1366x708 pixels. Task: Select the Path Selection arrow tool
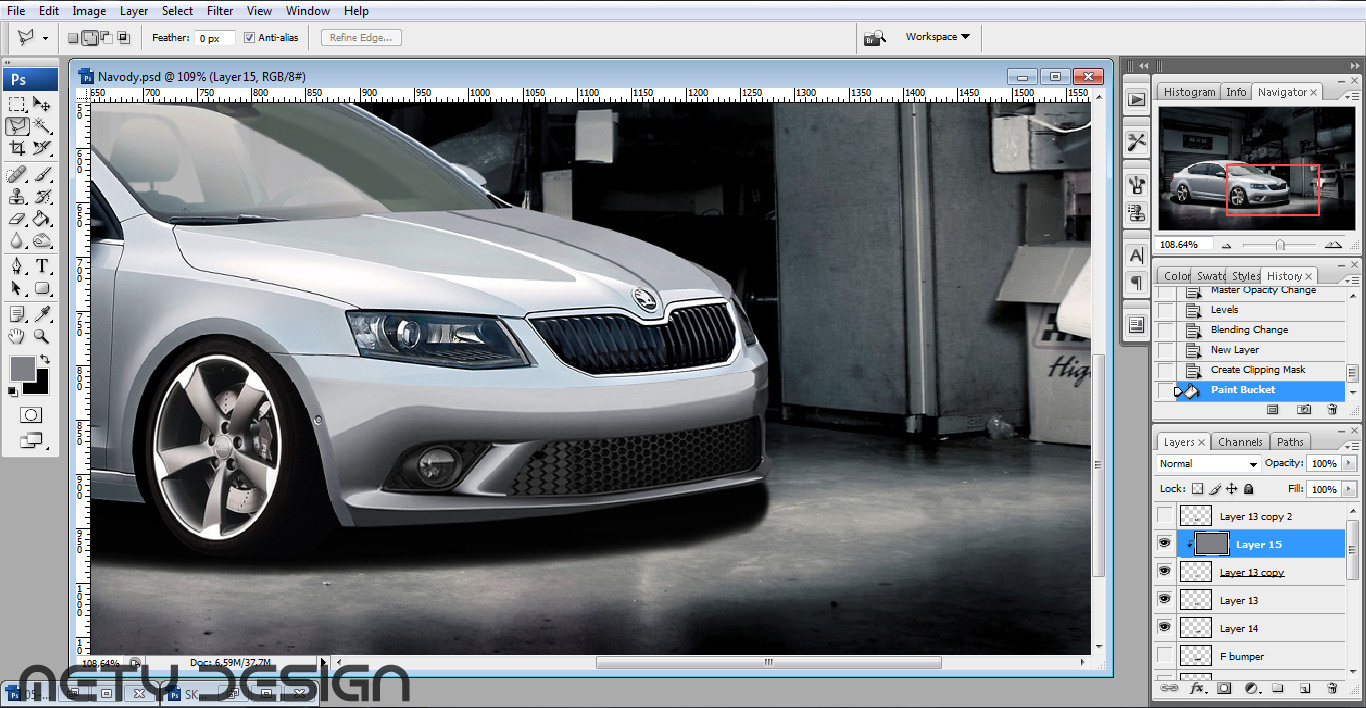coord(17,289)
